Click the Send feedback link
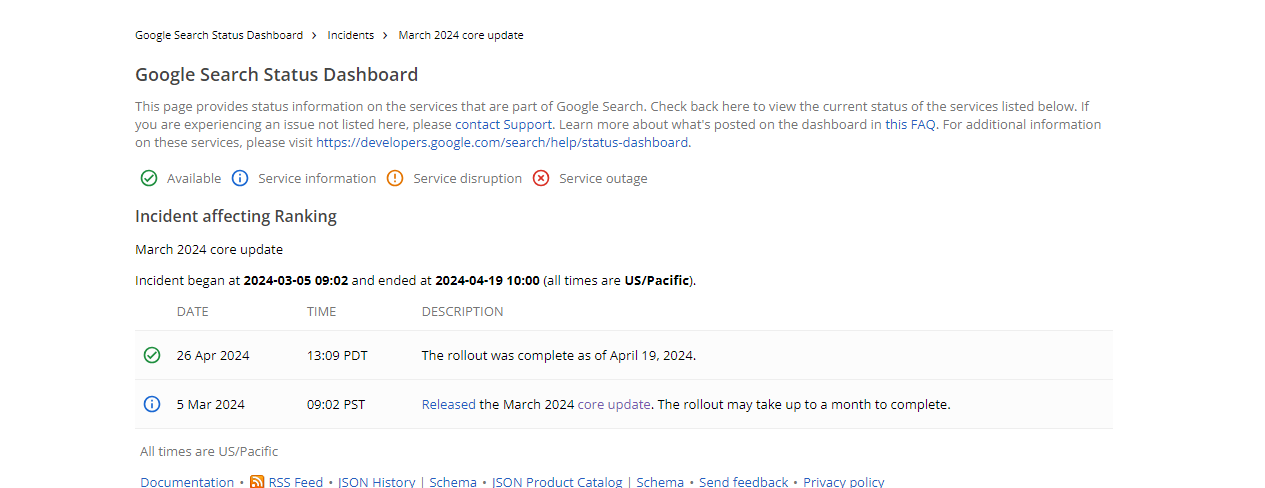 tap(743, 482)
